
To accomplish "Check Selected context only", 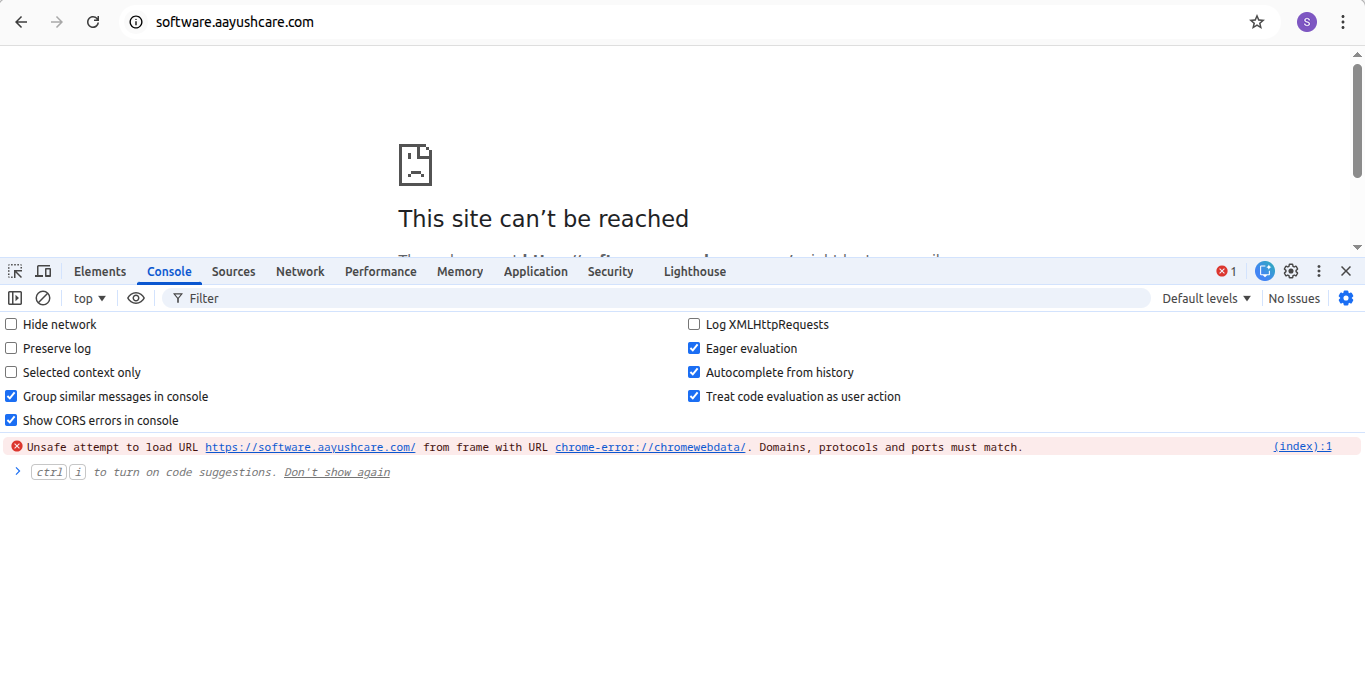I will pos(11,372).
